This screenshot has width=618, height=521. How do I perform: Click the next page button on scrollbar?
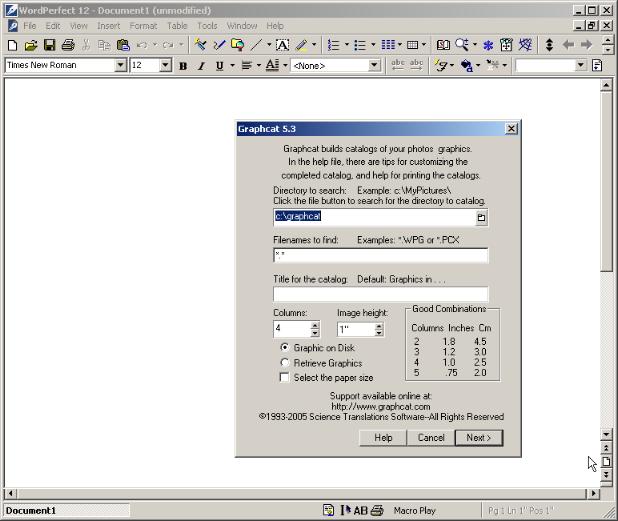tap(606, 474)
